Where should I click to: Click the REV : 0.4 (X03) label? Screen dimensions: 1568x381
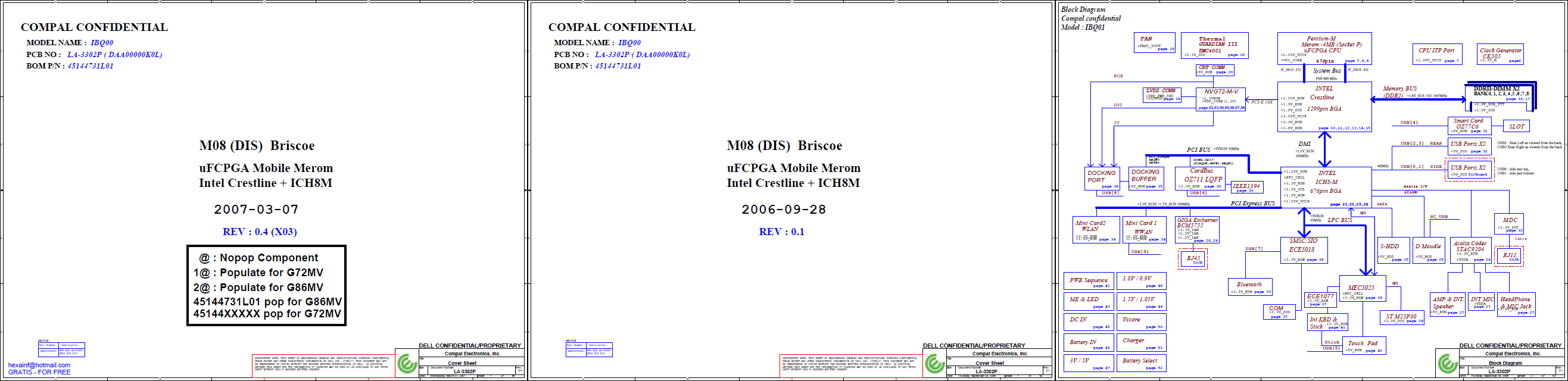(260, 232)
